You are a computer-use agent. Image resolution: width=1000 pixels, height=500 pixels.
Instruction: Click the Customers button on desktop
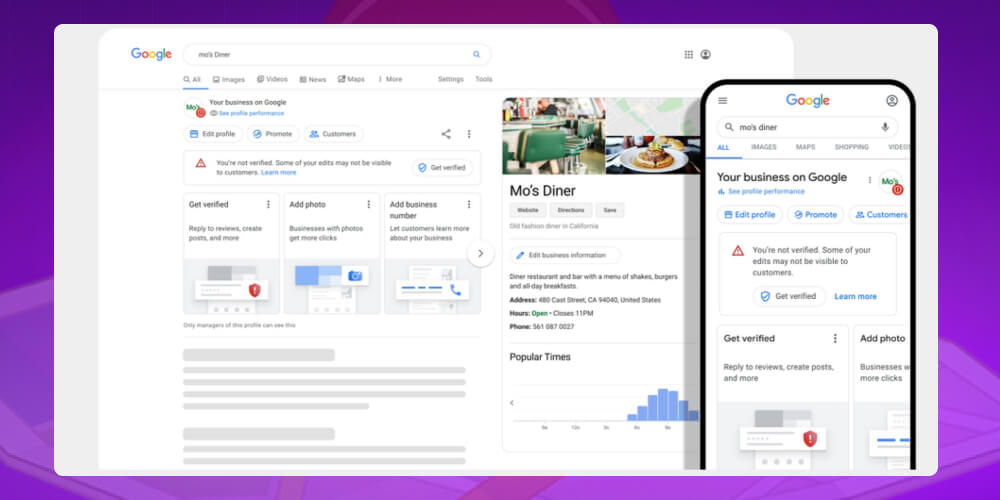coord(334,134)
